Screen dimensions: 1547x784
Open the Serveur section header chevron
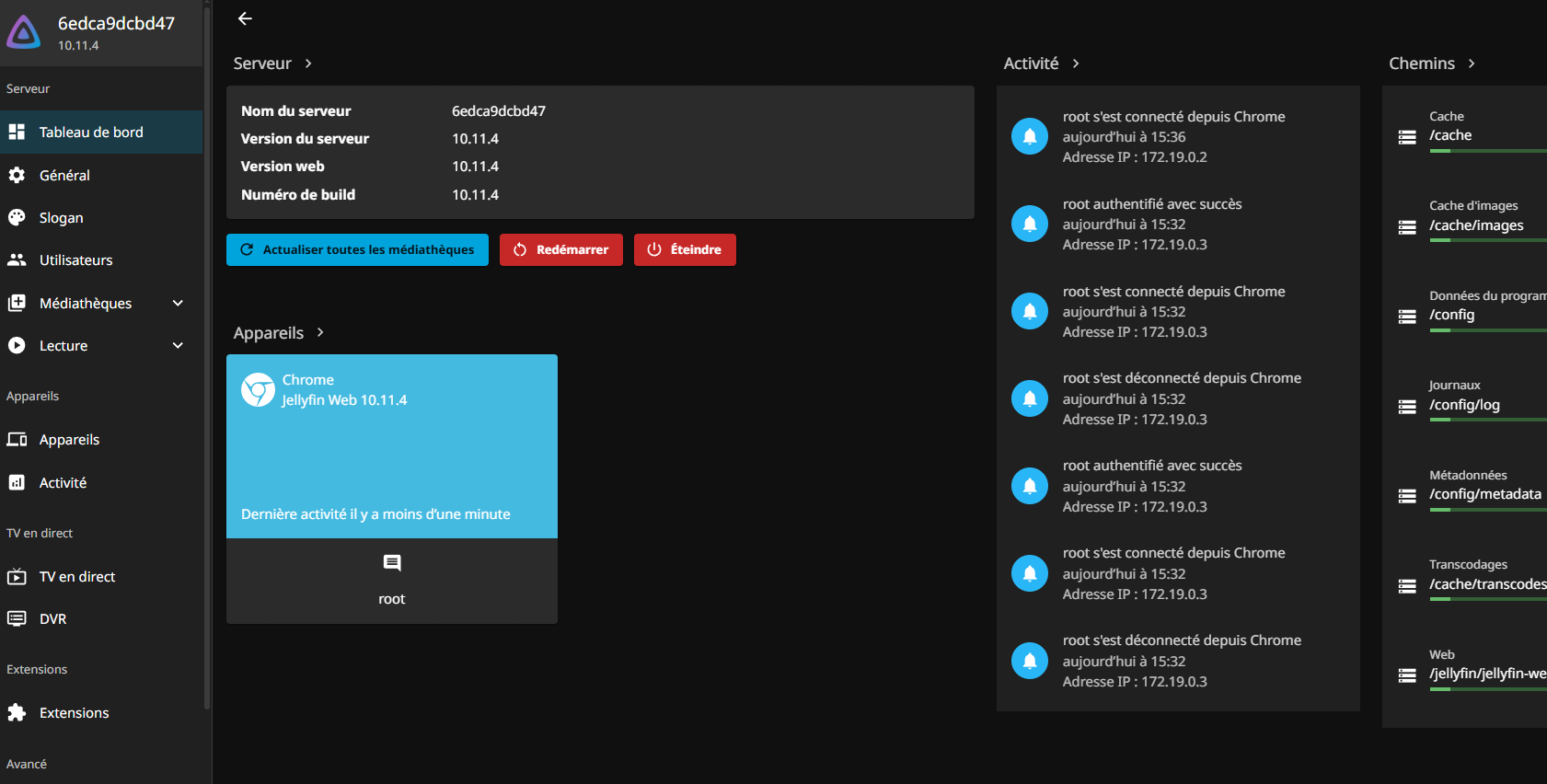click(308, 63)
